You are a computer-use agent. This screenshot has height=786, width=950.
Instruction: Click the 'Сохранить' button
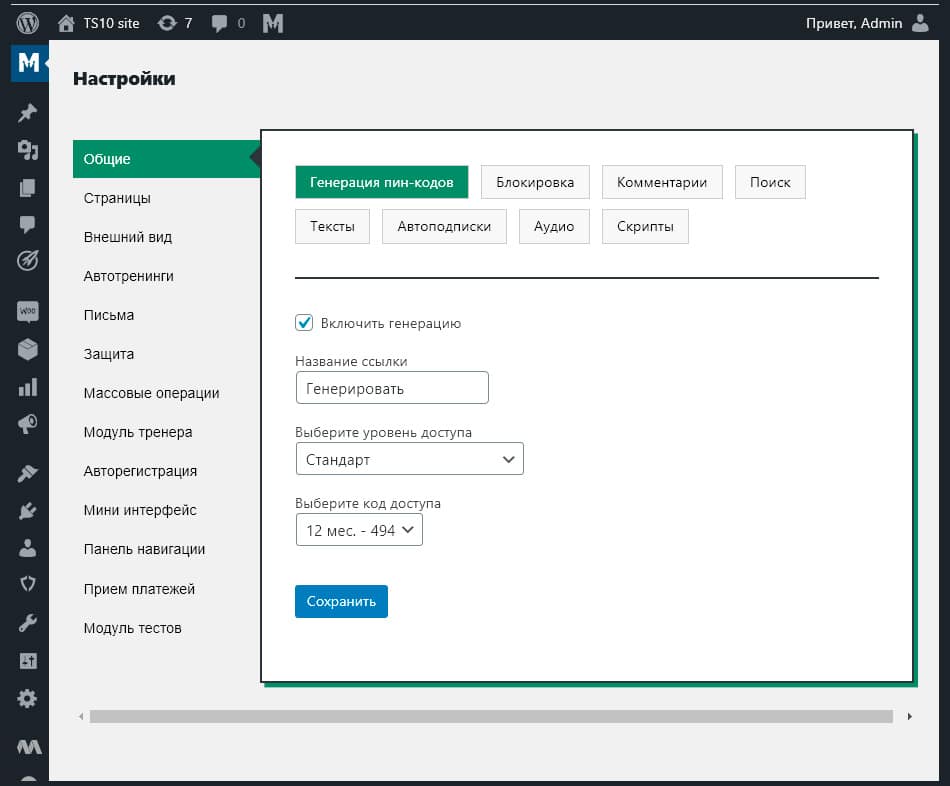coord(341,601)
